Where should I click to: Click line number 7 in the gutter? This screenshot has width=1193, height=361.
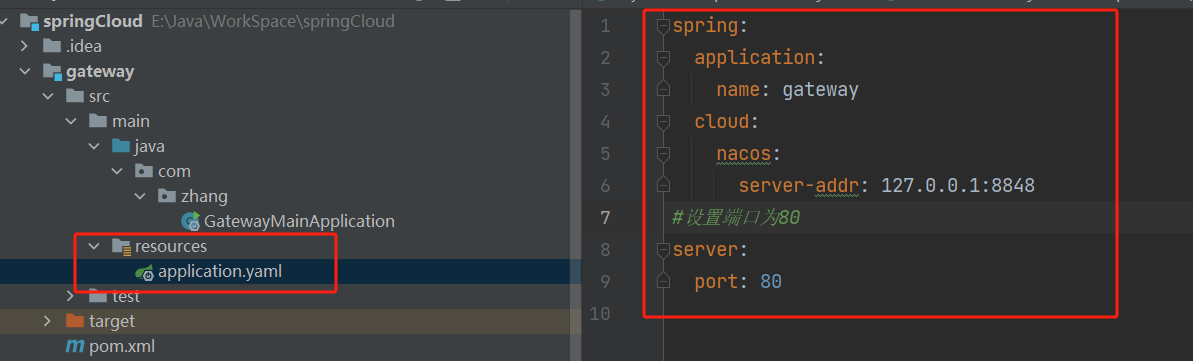605,218
